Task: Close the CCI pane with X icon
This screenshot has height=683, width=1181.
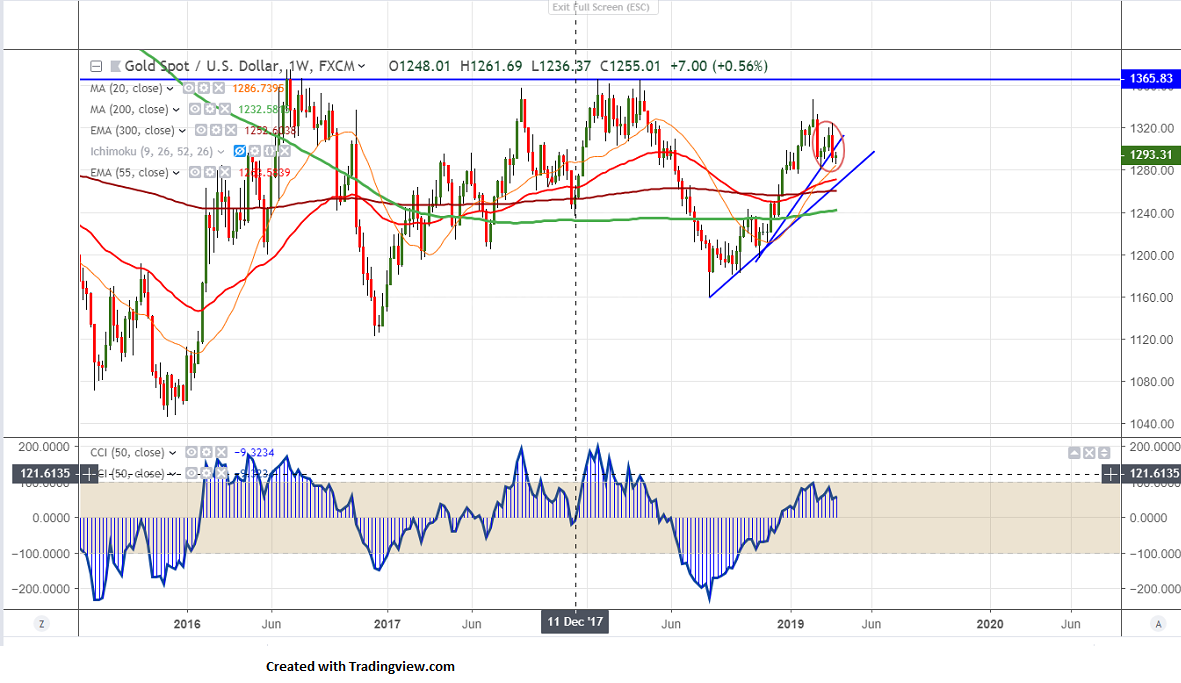Action: 1089,453
